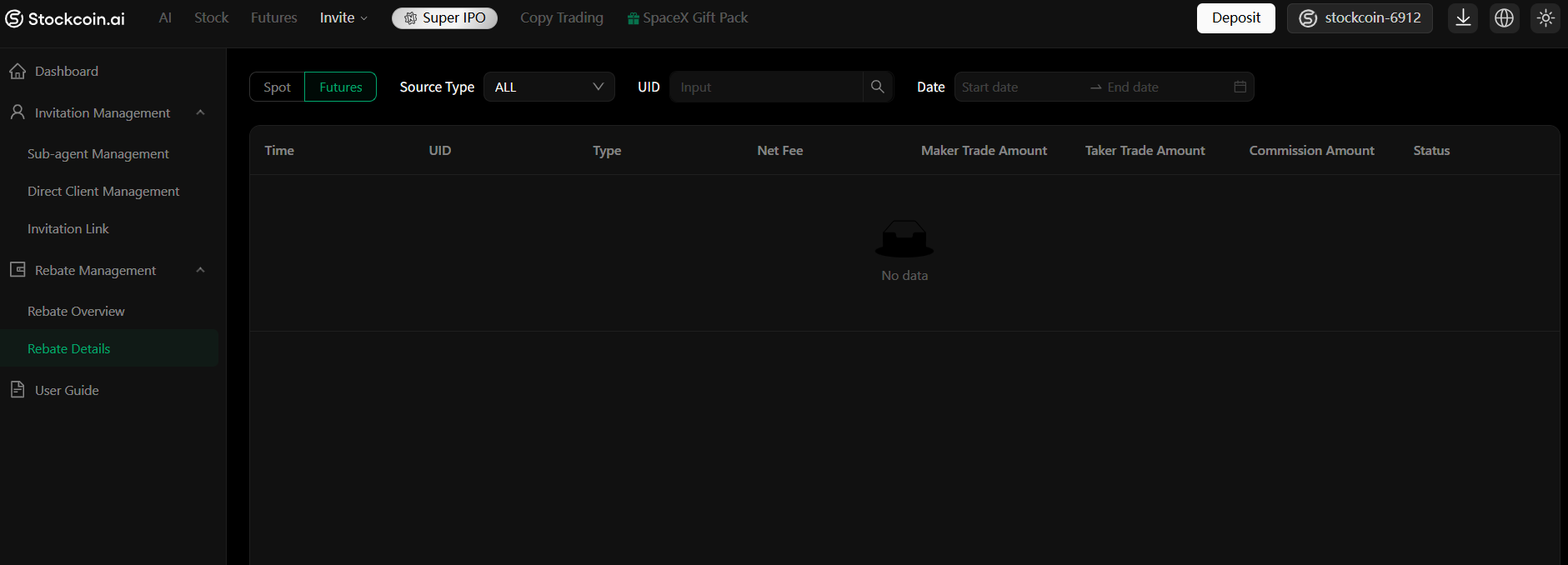This screenshot has height=565, width=1568.
Task: Expand the Invite menu
Action: [343, 17]
